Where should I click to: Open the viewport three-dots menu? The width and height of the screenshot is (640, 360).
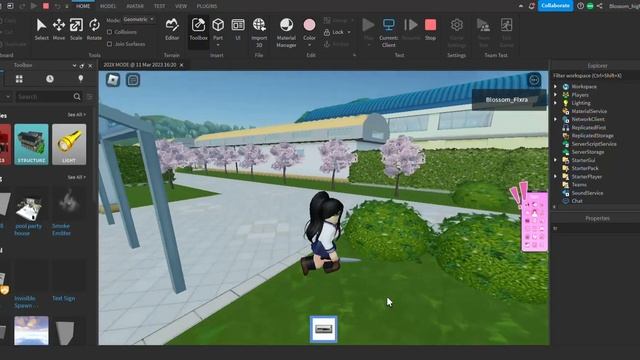[x=534, y=80]
